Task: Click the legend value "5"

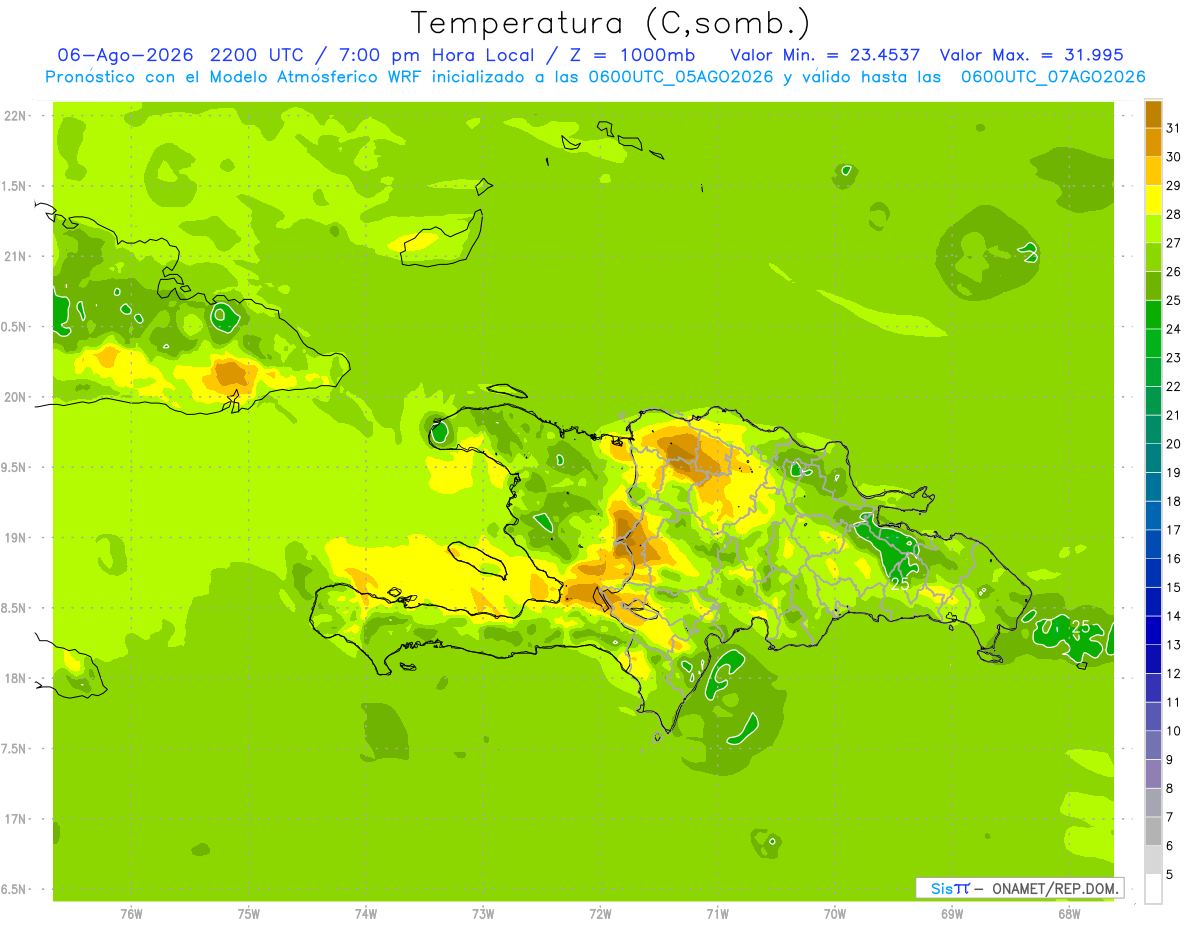Action: pyautogui.click(x=1170, y=875)
